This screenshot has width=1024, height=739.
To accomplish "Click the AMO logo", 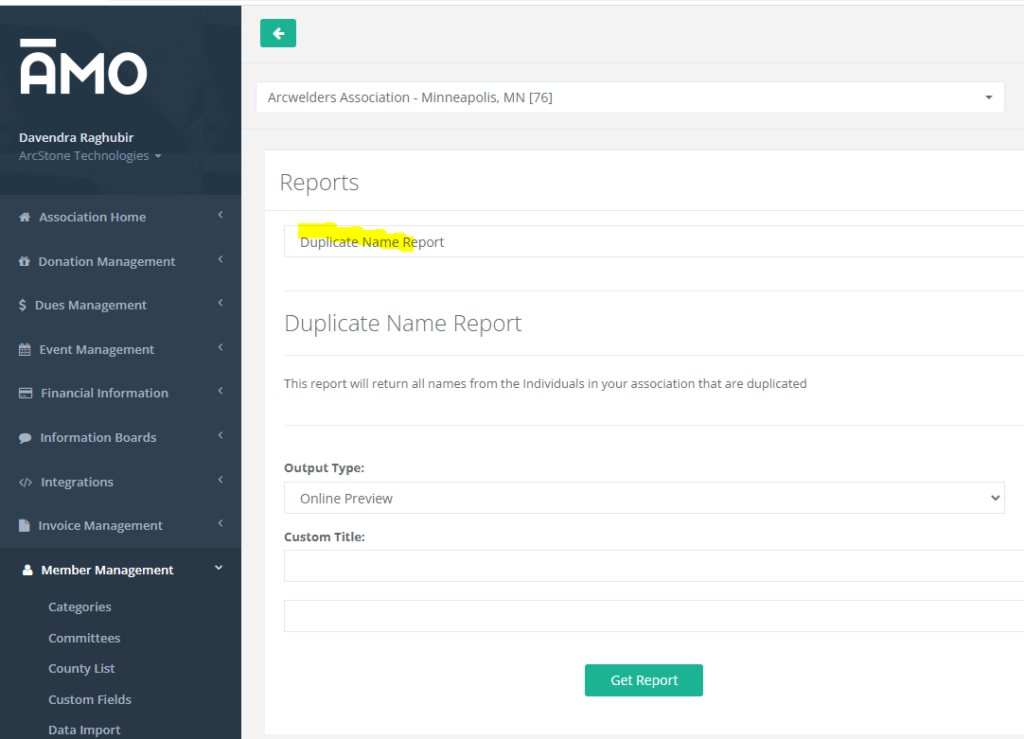I will pyautogui.click(x=83, y=69).
